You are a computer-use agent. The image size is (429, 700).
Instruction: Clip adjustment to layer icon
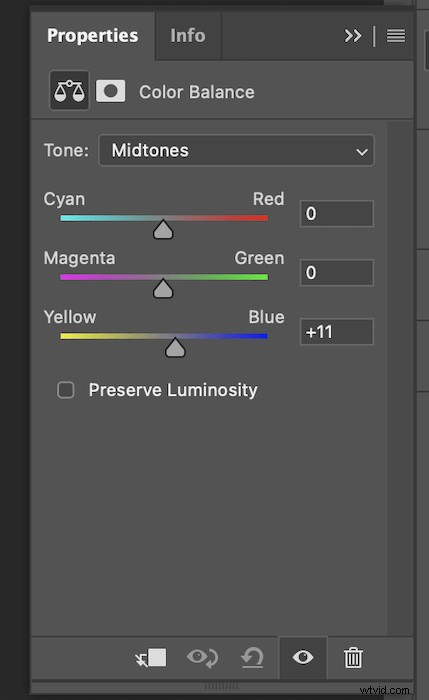151,658
